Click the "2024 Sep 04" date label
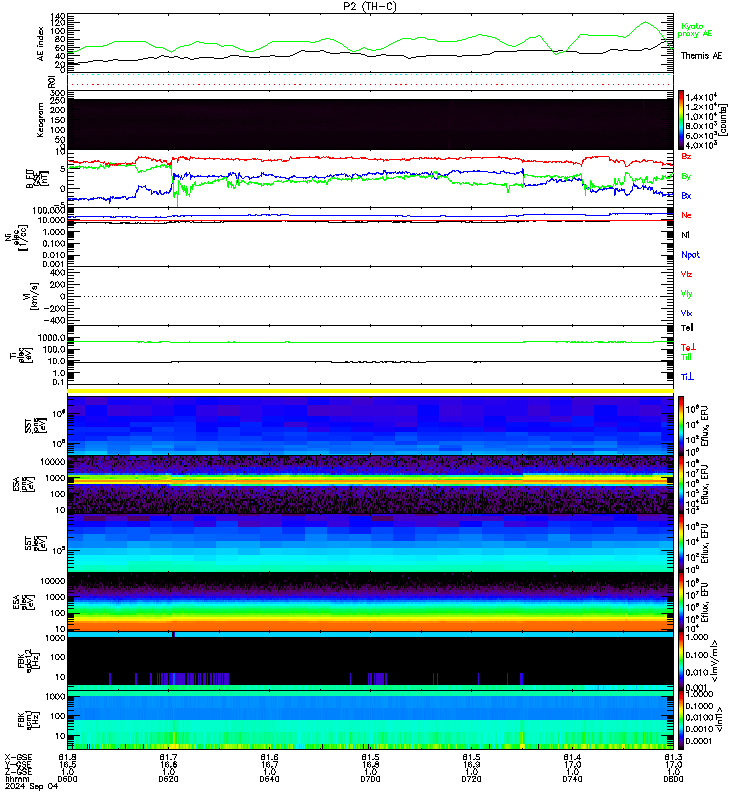Image resolution: width=750 pixels, height=800 pixels. [32, 786]
